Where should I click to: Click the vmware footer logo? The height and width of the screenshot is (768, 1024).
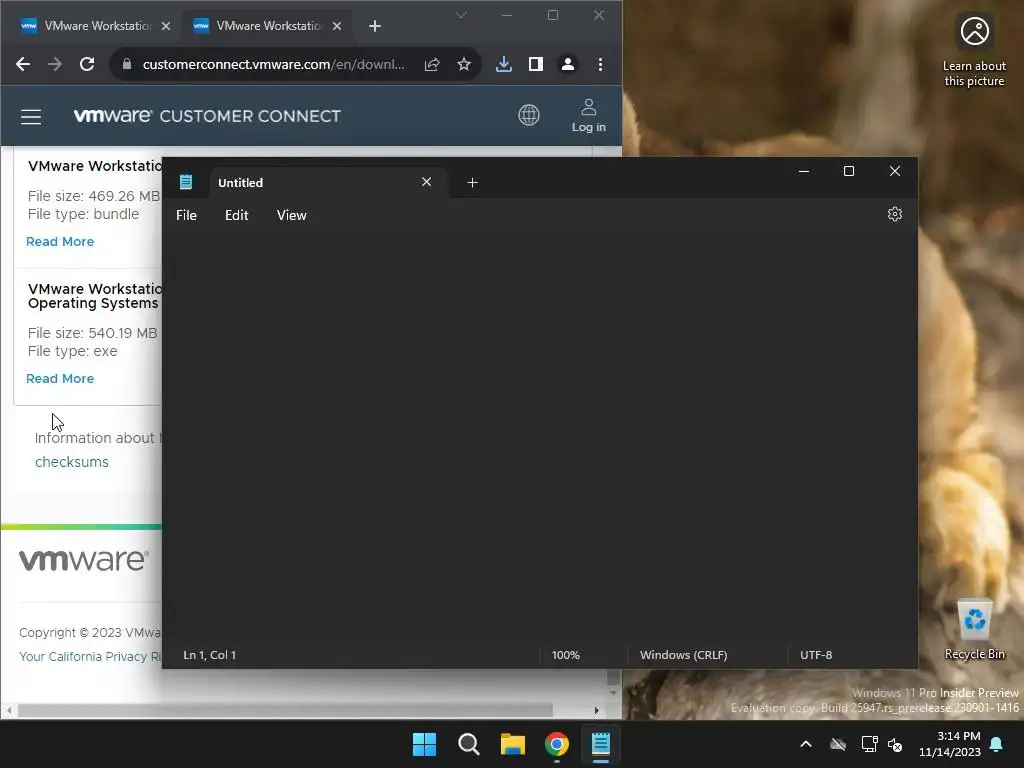(84, 560)
